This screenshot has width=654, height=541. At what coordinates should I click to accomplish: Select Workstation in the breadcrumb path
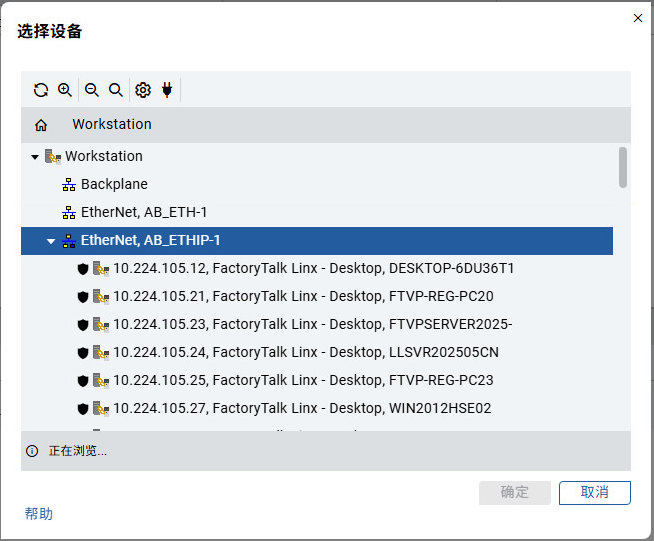point(111,125)
